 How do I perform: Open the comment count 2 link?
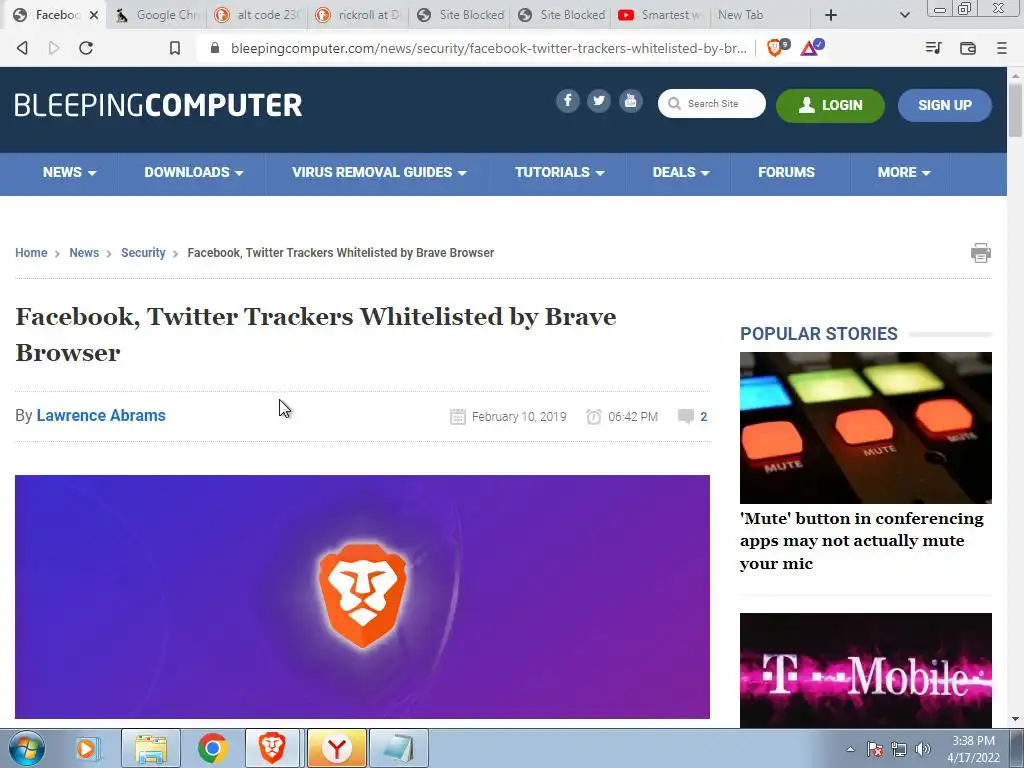point(703,417)
